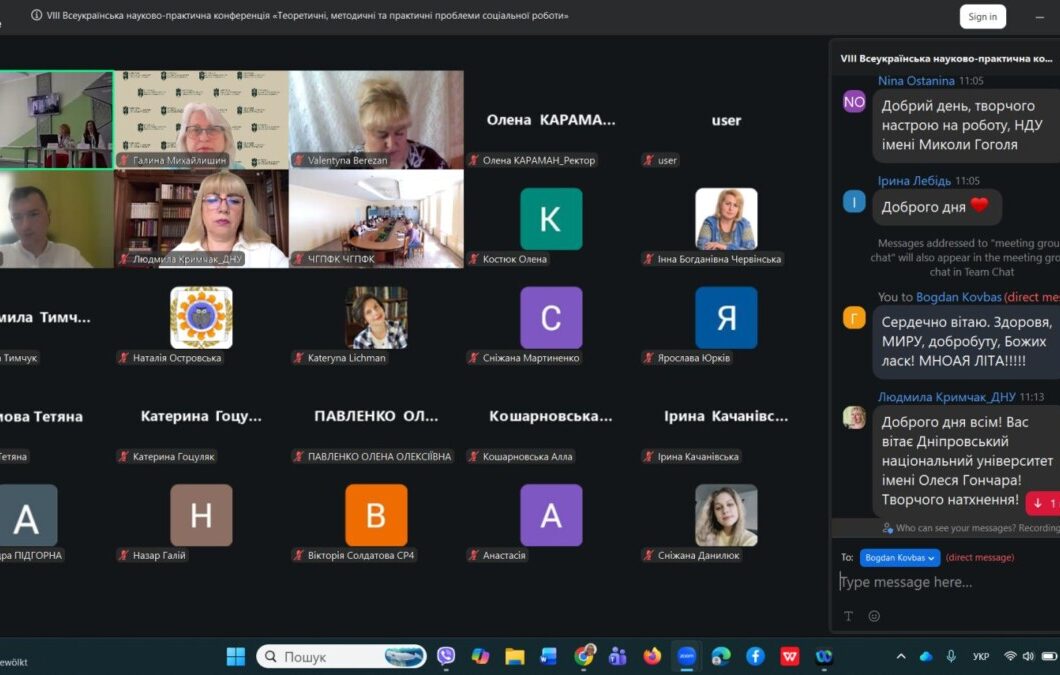
Task: Click the Катерина Гоцуляк participant tile
Action: click(201, 416)
